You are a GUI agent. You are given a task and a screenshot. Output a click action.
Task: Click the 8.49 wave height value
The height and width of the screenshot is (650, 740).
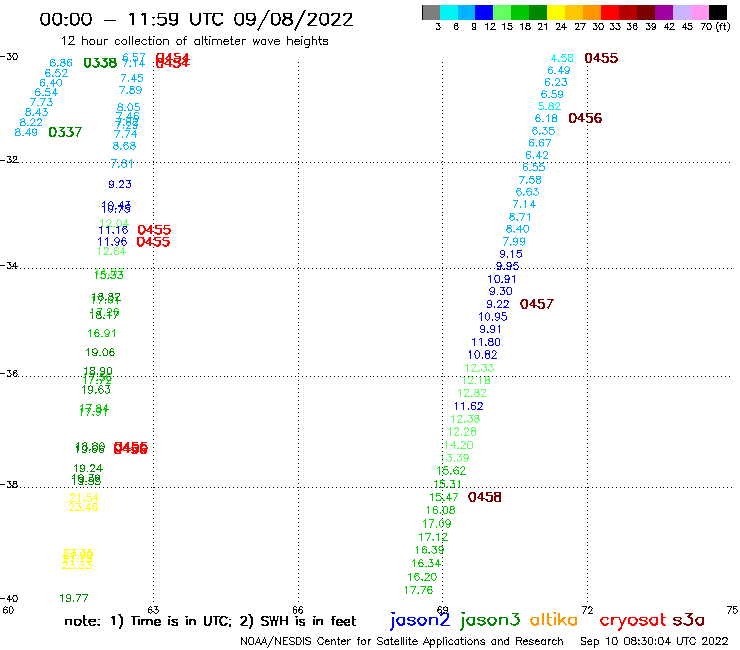26,132
